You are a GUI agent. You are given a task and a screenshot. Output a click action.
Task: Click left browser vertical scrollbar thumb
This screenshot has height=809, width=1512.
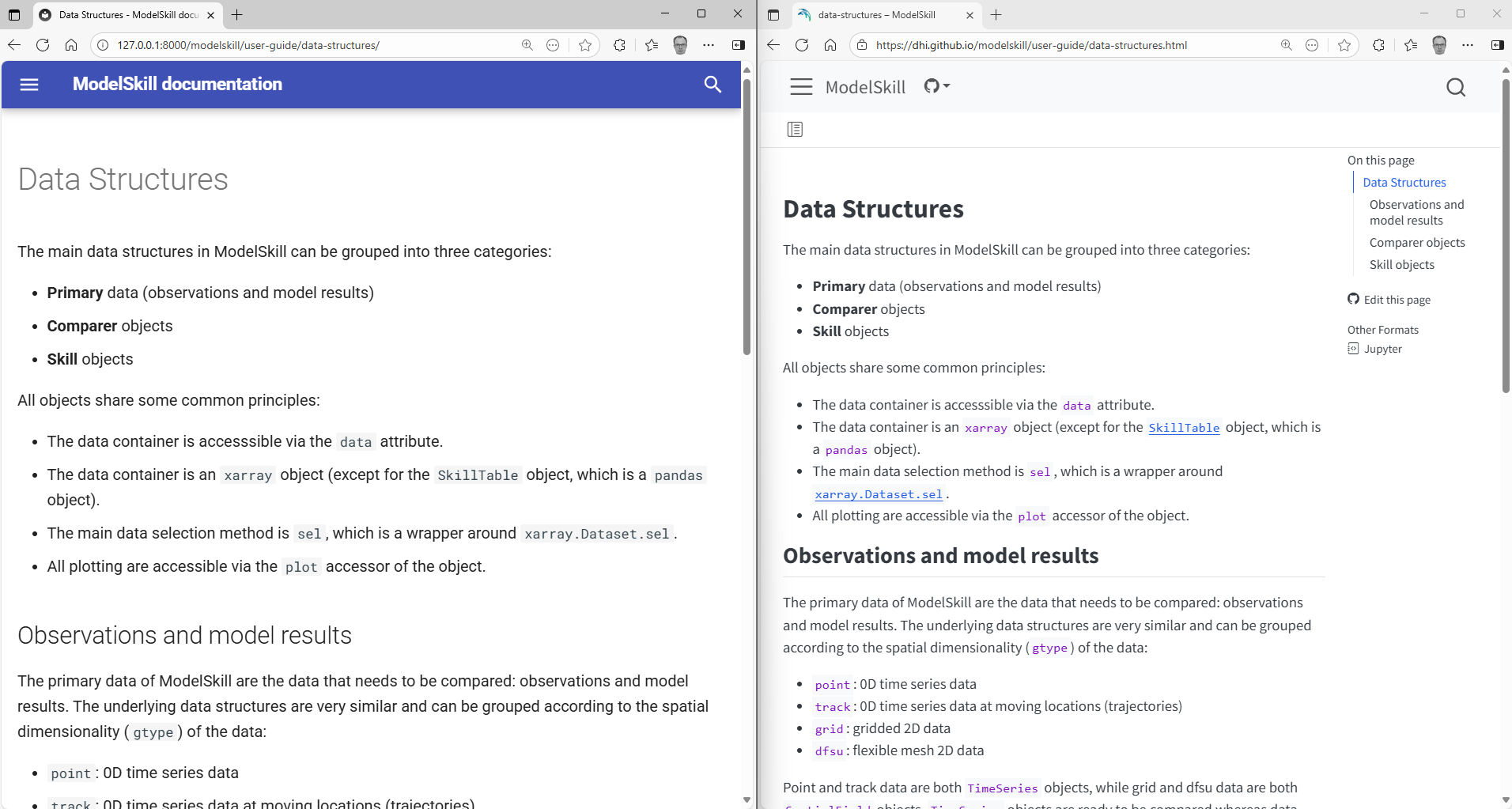point(747,216)
